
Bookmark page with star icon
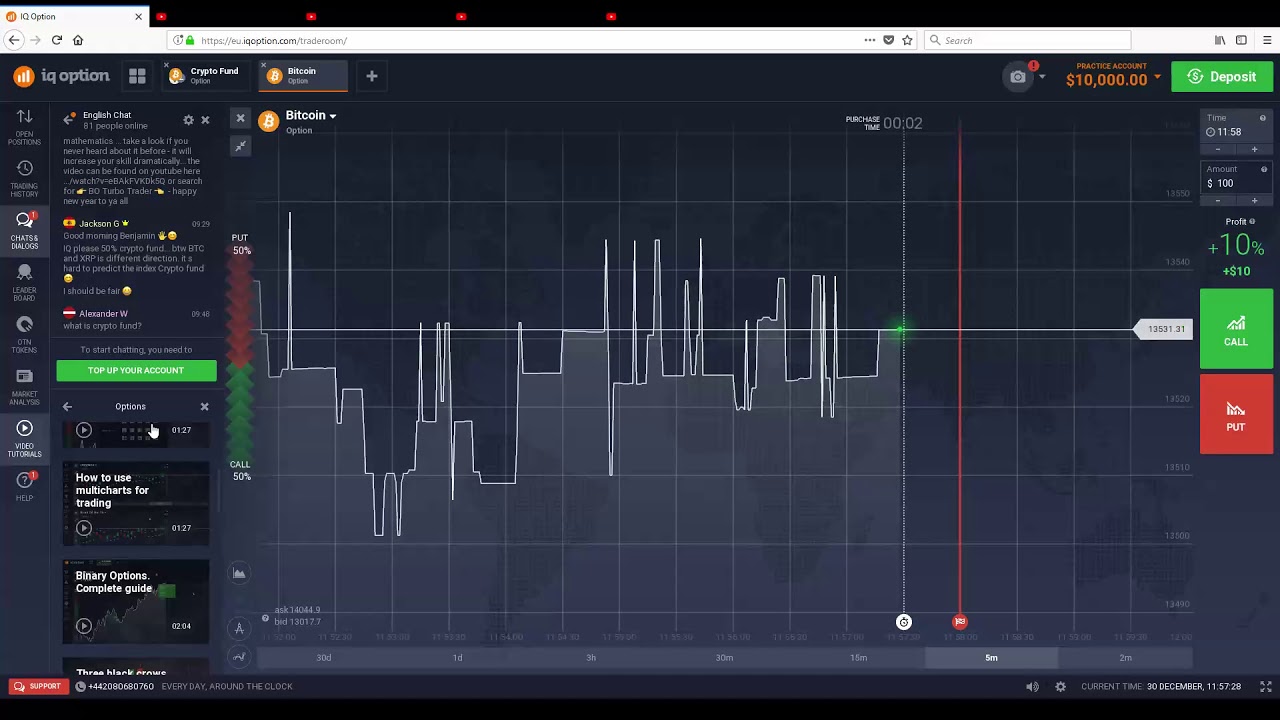(x=907, y=40)
